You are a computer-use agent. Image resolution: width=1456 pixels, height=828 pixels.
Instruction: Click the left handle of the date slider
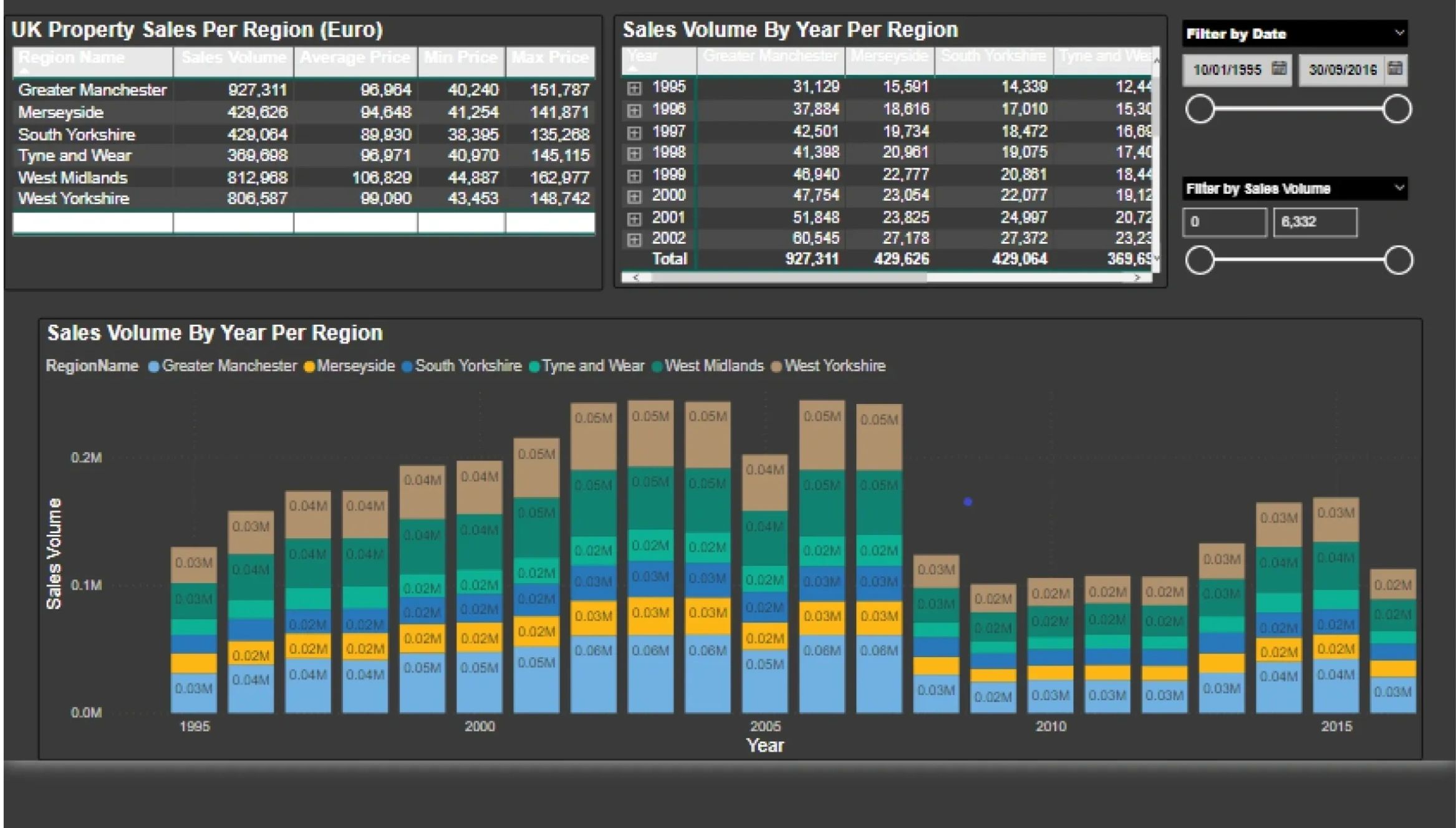pos(1200,109)
